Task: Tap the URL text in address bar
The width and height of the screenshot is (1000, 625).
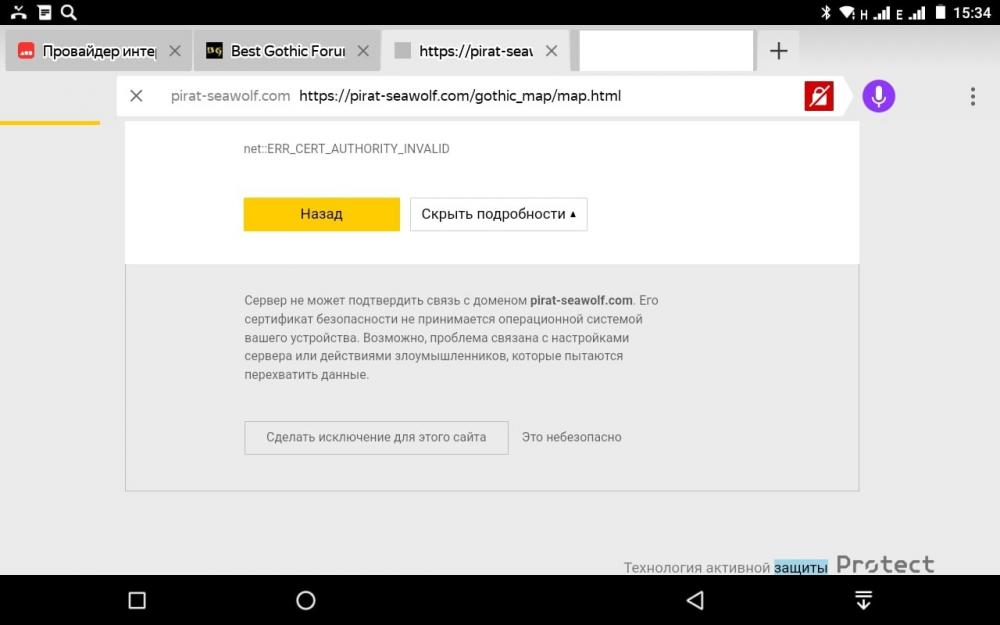Action: [460, 96]
